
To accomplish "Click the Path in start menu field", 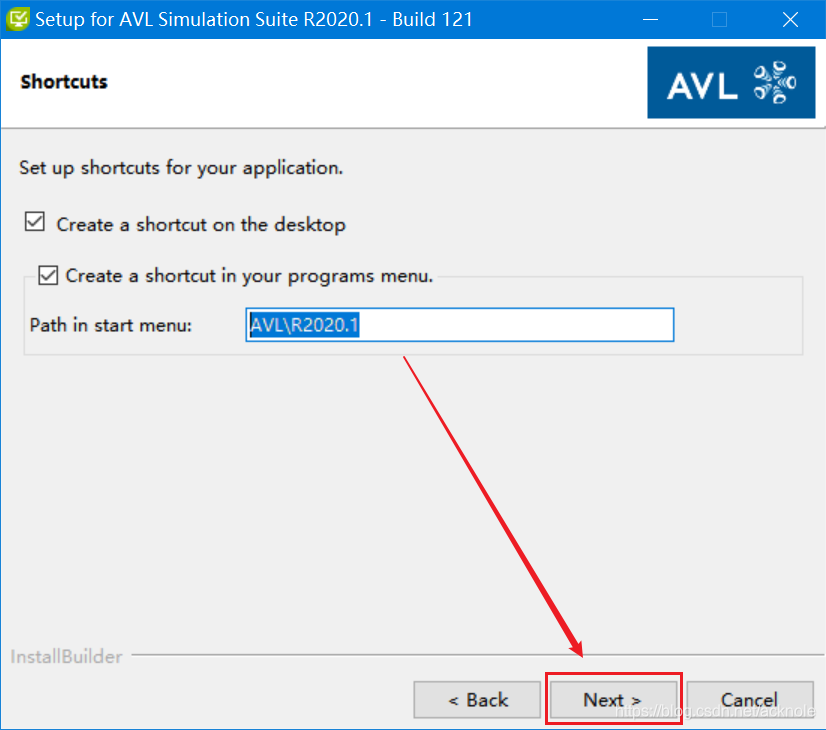I will [x=459, y=325].
